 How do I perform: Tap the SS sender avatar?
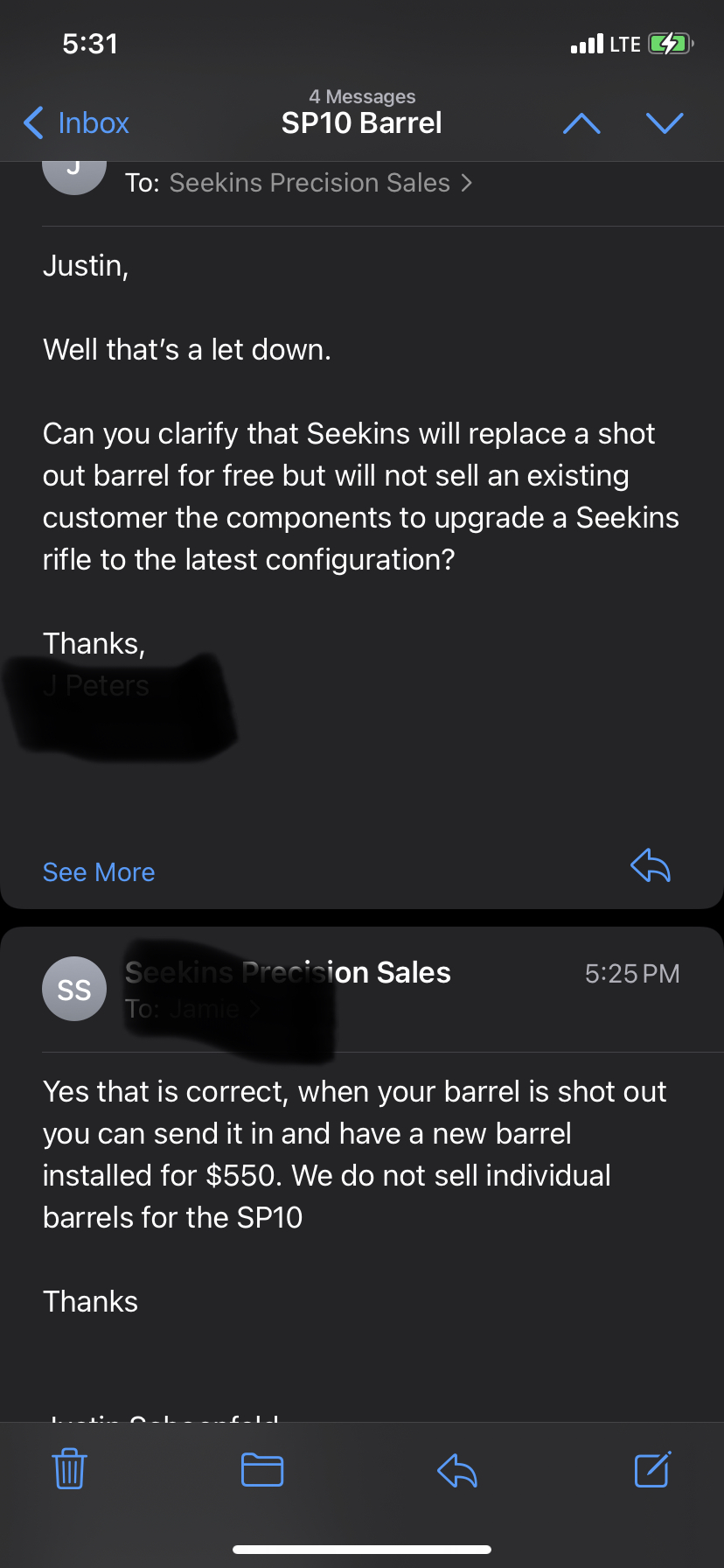coord(74,989)
